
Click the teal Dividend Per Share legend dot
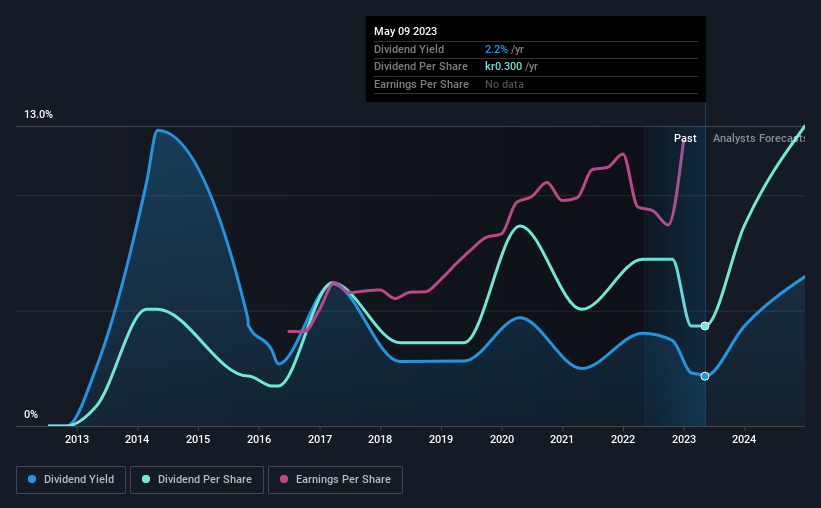coord(146,479)
